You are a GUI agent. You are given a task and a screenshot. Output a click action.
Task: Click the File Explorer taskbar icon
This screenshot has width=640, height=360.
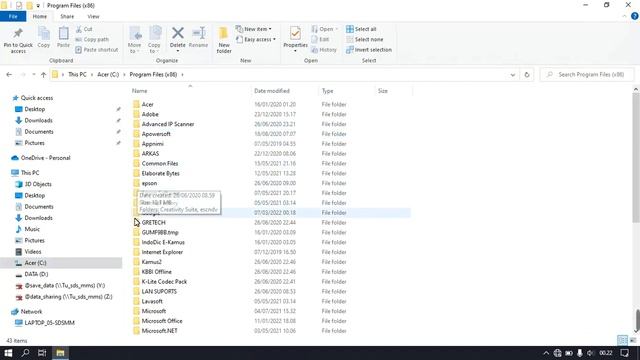coord(60,353)
